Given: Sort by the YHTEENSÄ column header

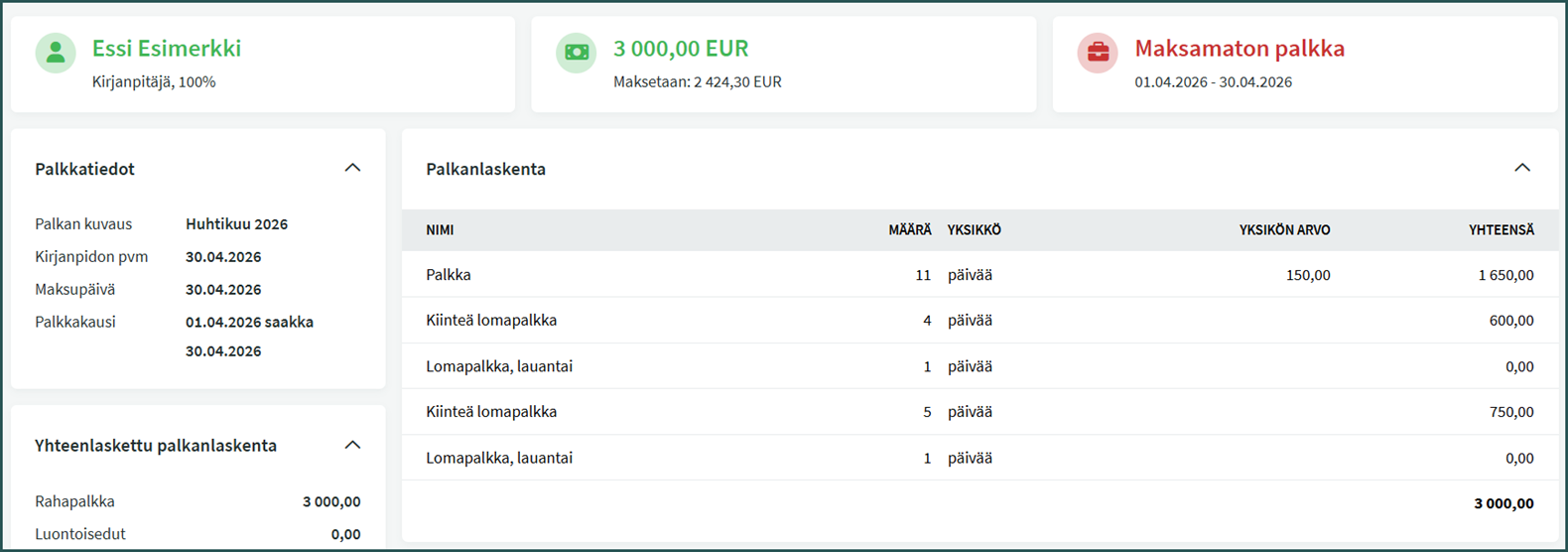Looking at the screenshot, I should [x=1501, y=230].
